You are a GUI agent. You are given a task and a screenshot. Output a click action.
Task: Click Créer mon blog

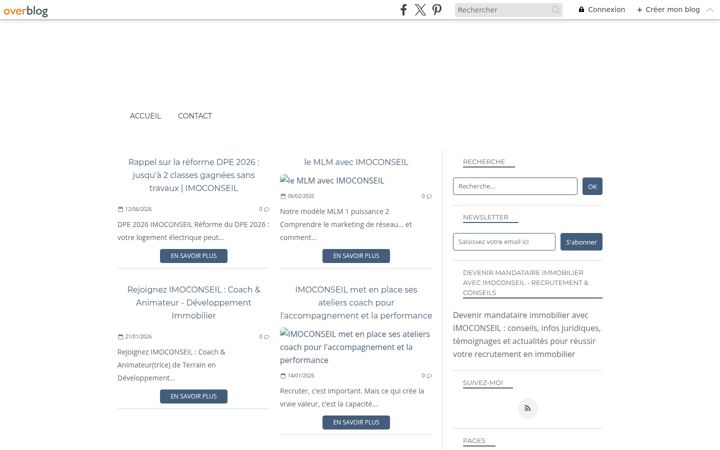668,9
